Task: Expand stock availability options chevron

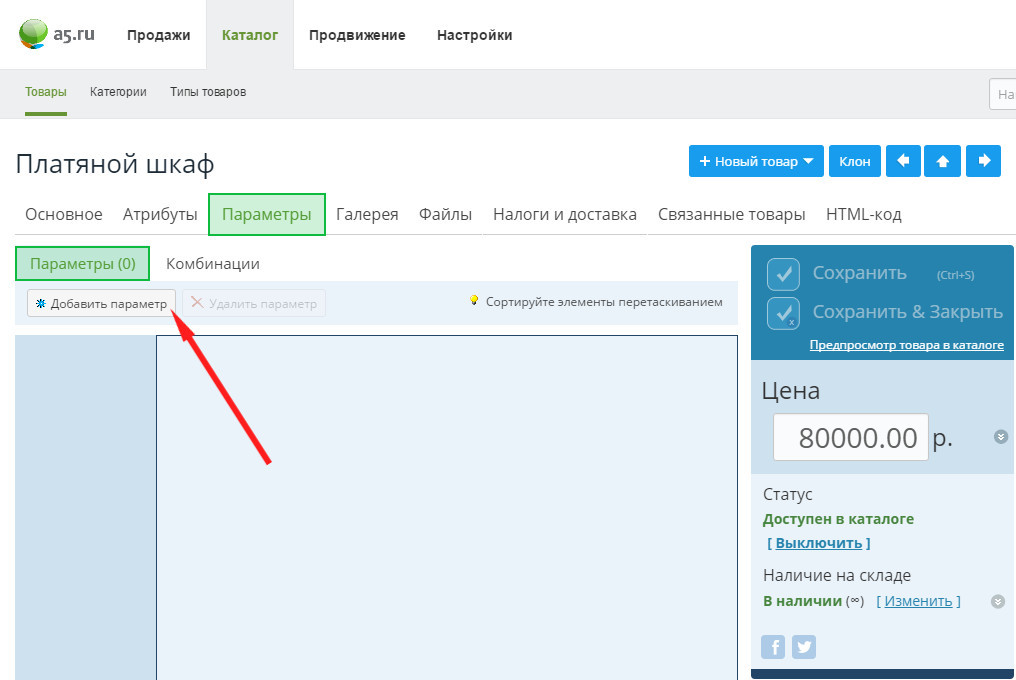Action: tap(998, 602)
